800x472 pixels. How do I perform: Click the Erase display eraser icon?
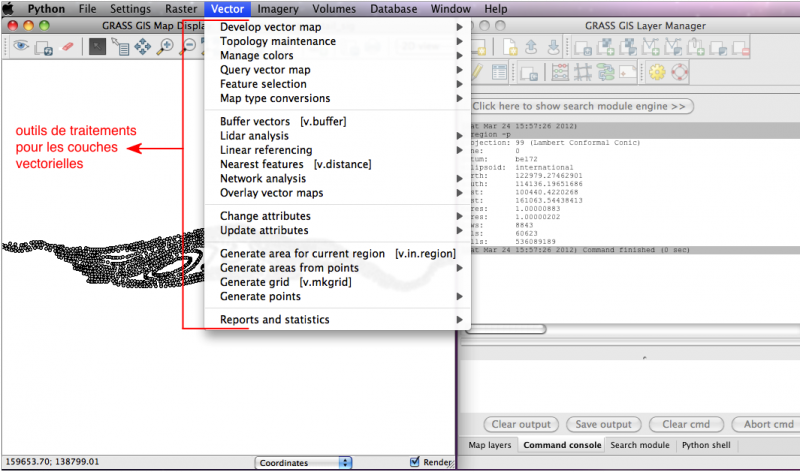68,45
